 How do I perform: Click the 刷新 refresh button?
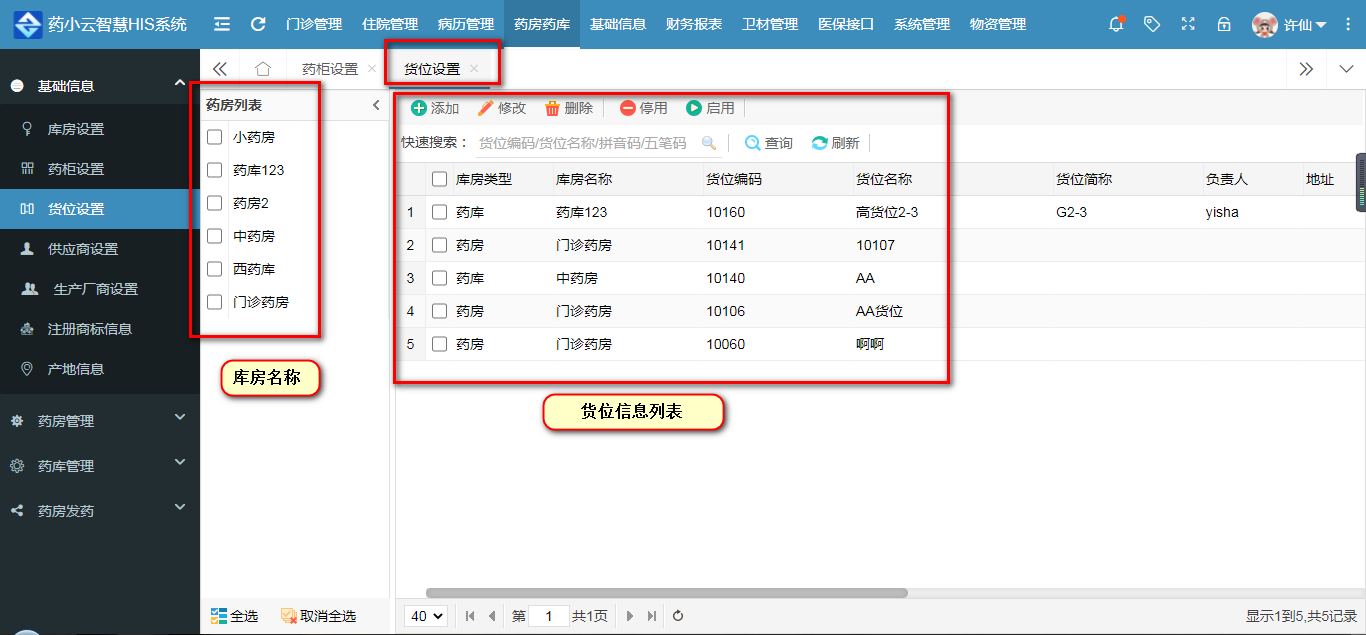point(836,143)
